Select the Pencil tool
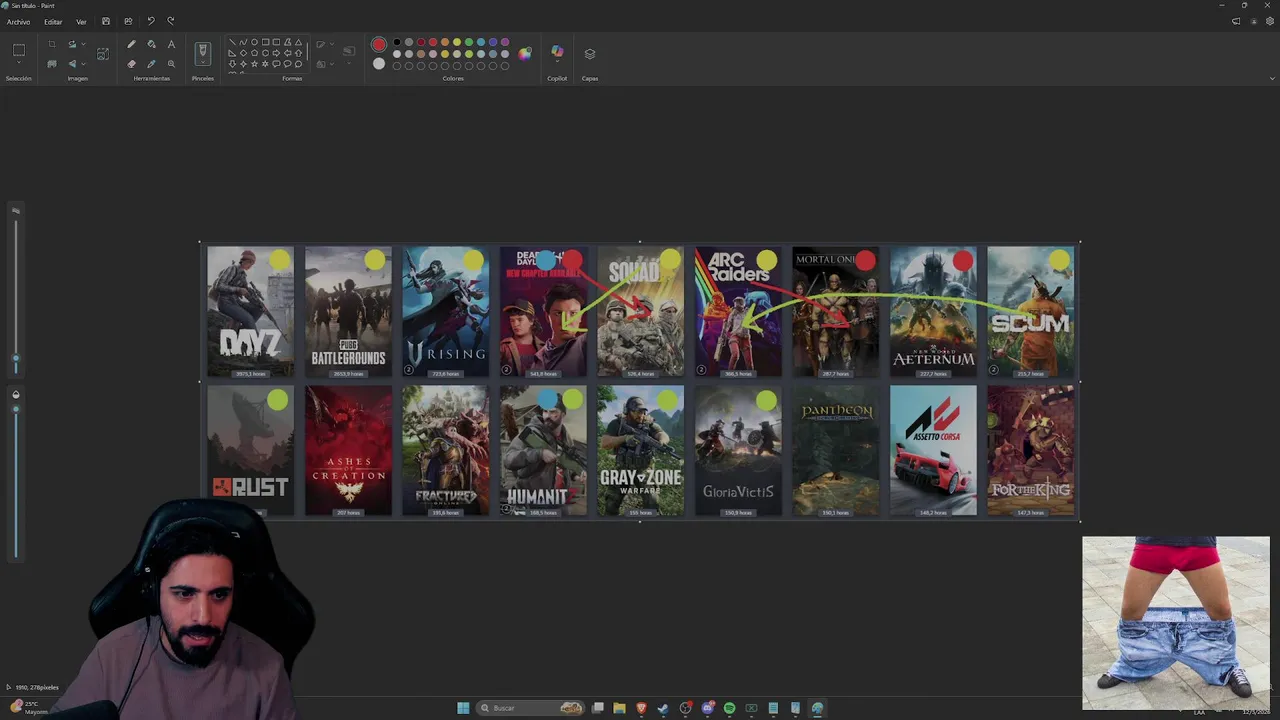 point(131,44)
